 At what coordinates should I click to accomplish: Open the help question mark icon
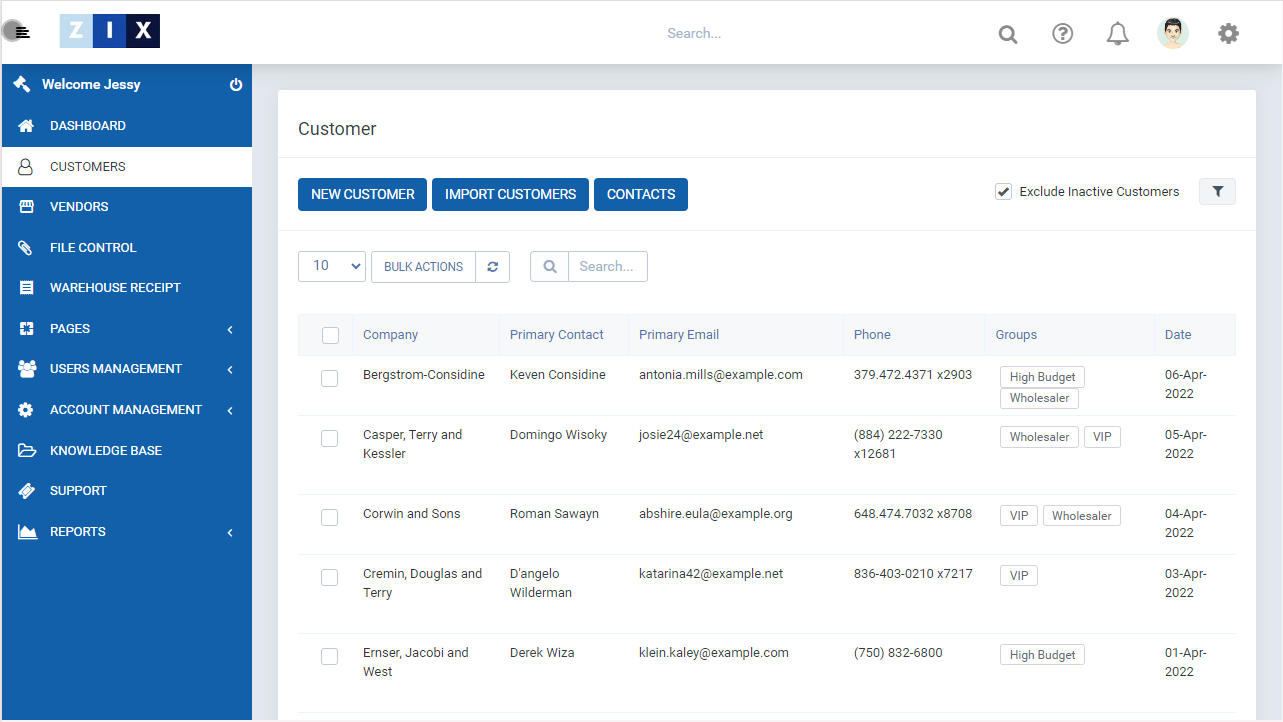click(x=1063, y=34)
